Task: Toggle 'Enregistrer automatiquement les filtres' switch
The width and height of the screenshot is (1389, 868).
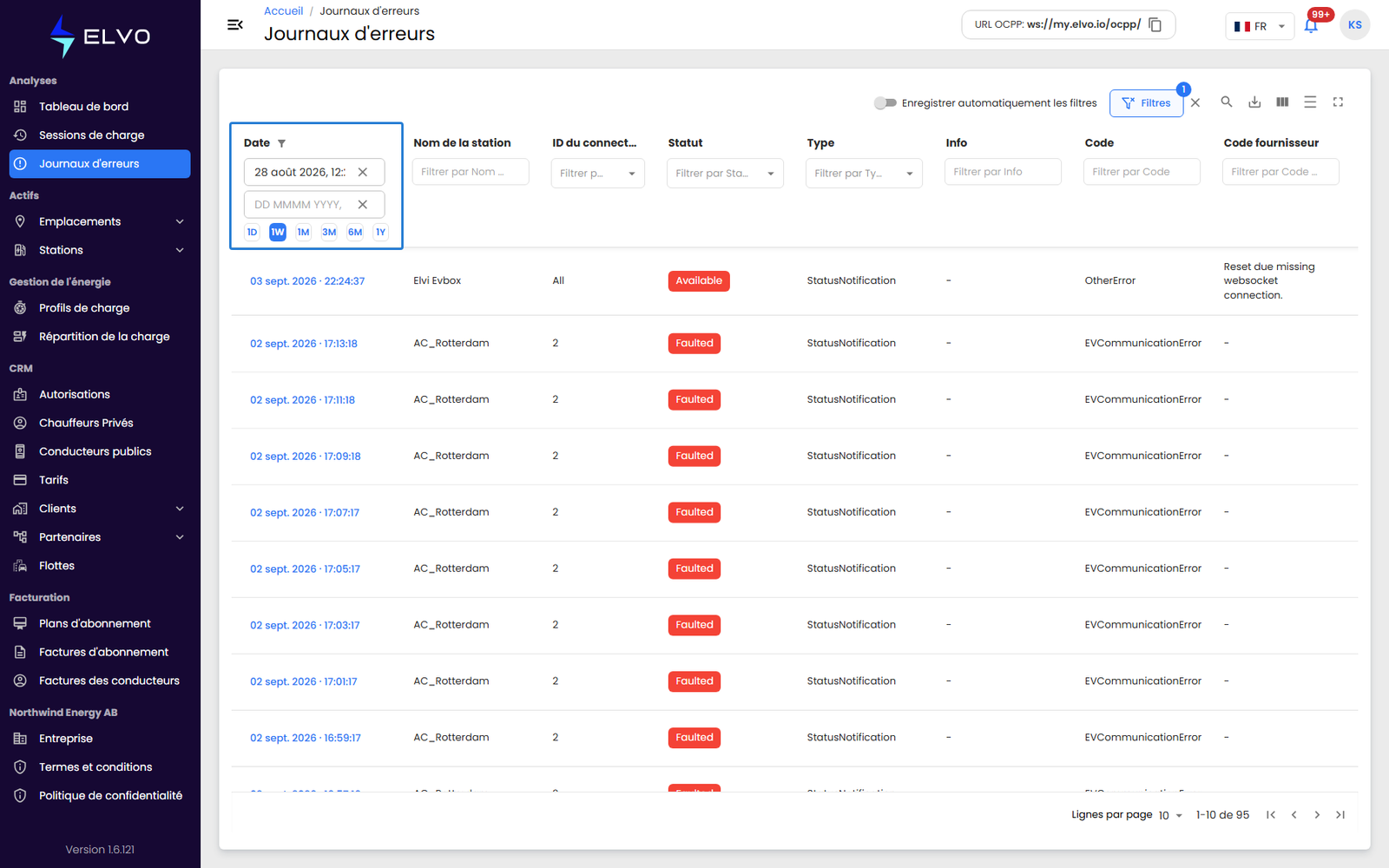Action: point(885,102)
